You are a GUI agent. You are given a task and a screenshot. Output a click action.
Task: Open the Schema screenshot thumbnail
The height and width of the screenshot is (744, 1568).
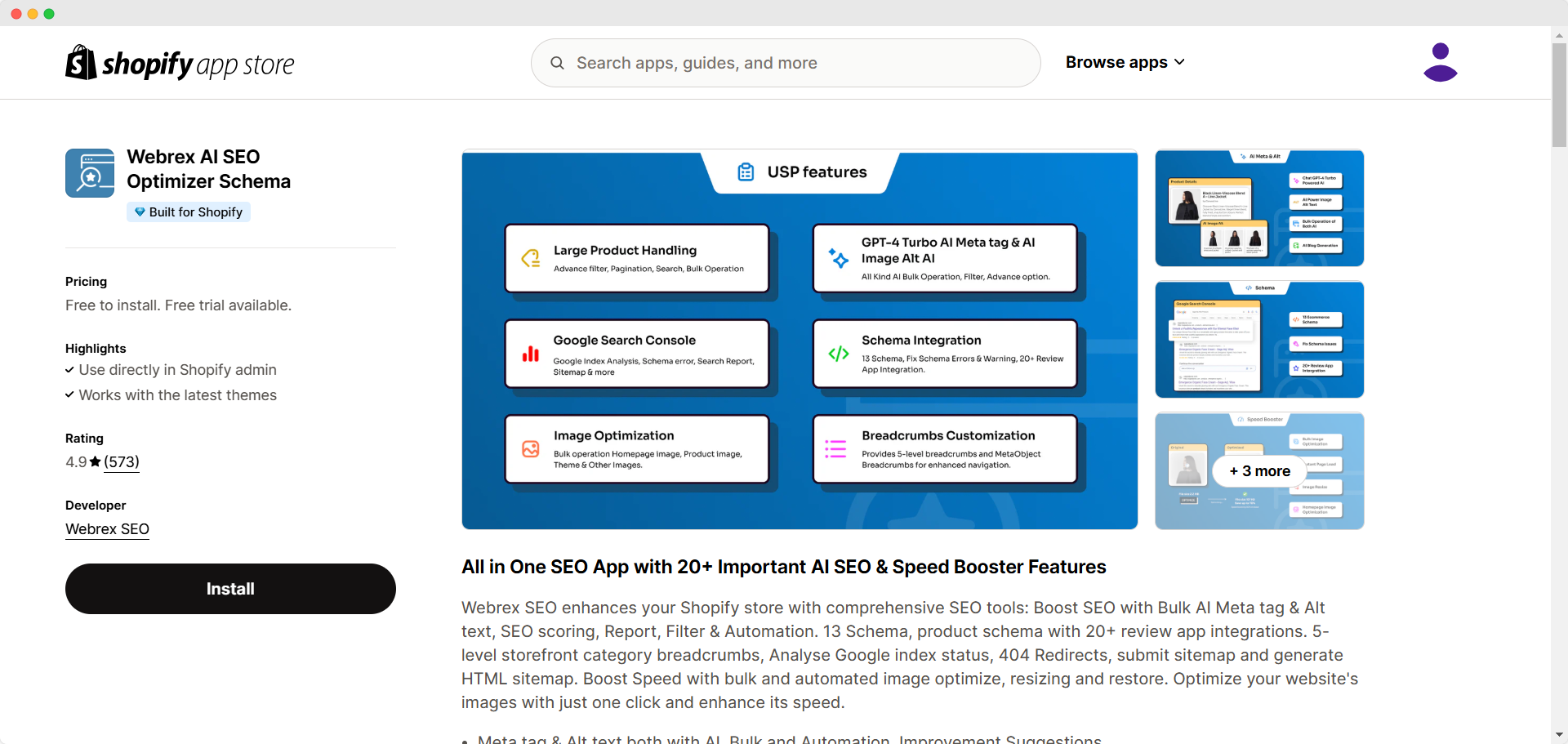1259,340
